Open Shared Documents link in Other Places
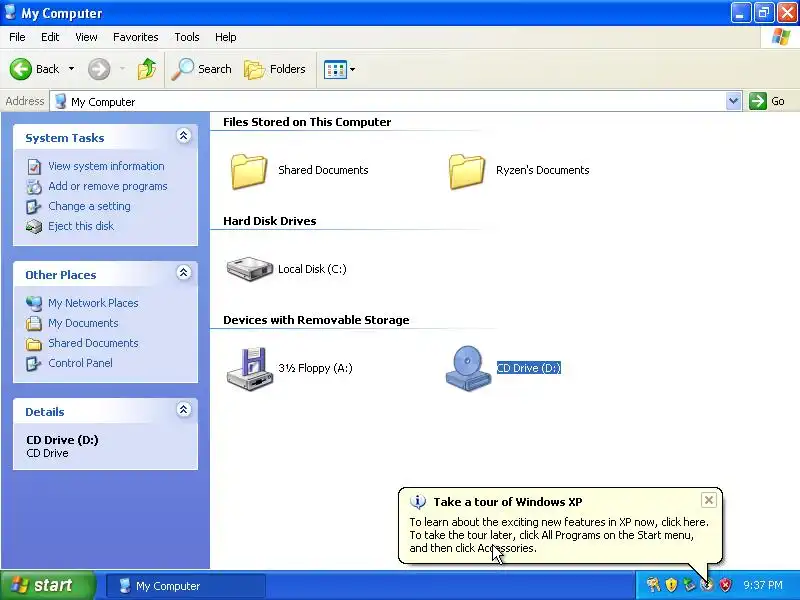Image resolution: width=800 pixels, height=600 pixels. (x=93, y=343)
